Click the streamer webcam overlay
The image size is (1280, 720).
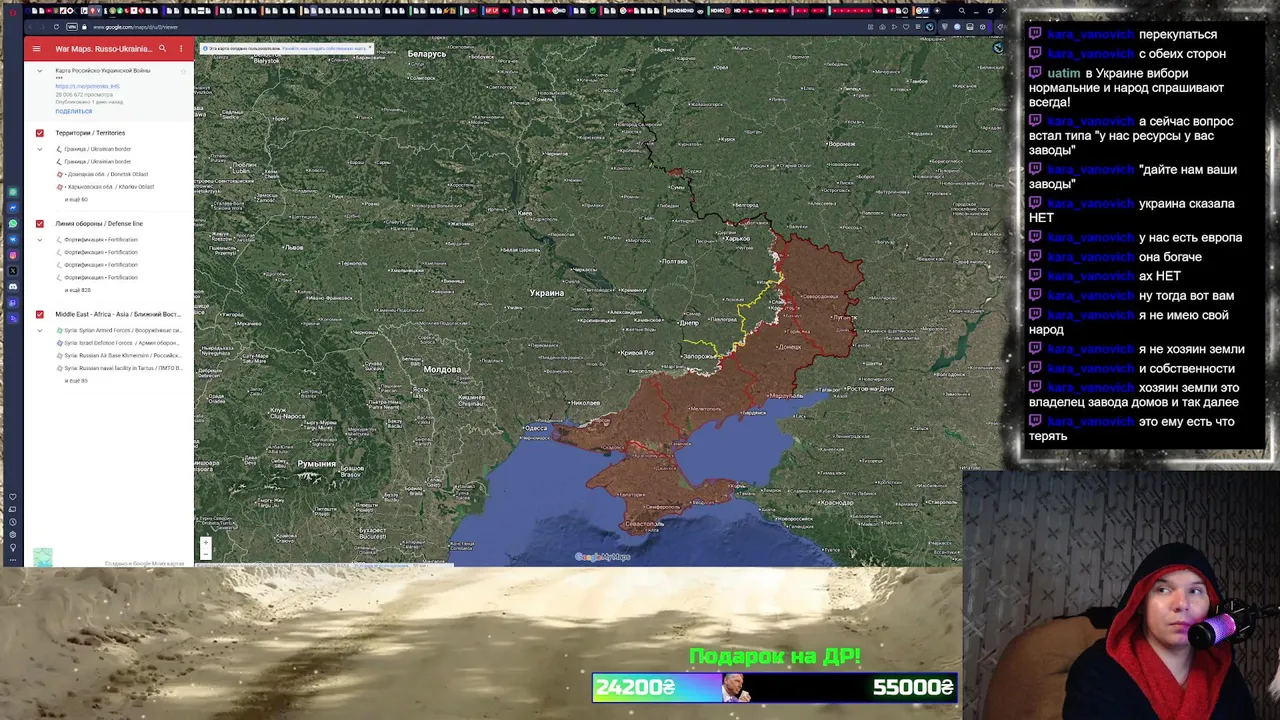(1121, 595)
